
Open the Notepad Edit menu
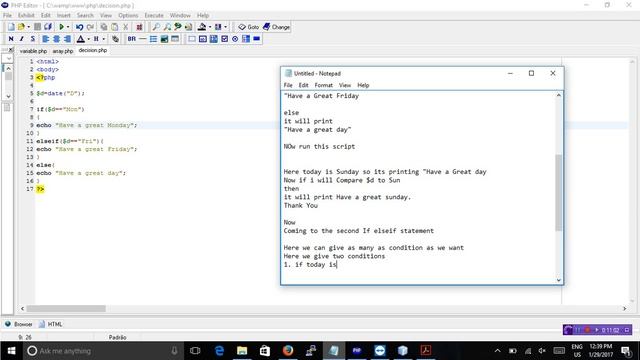click(303, 85)
